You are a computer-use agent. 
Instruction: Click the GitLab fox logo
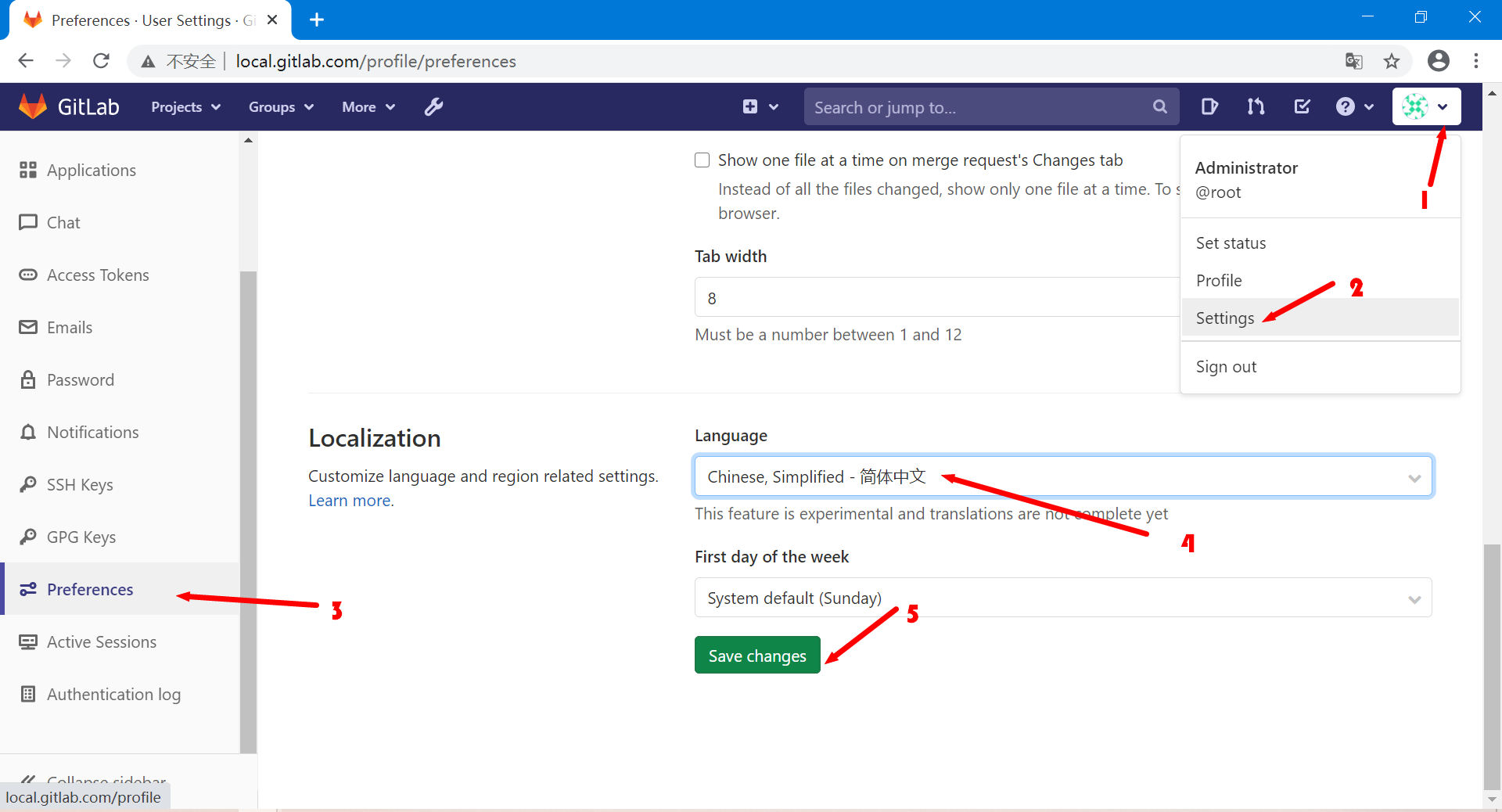click(x=33, y=106)
